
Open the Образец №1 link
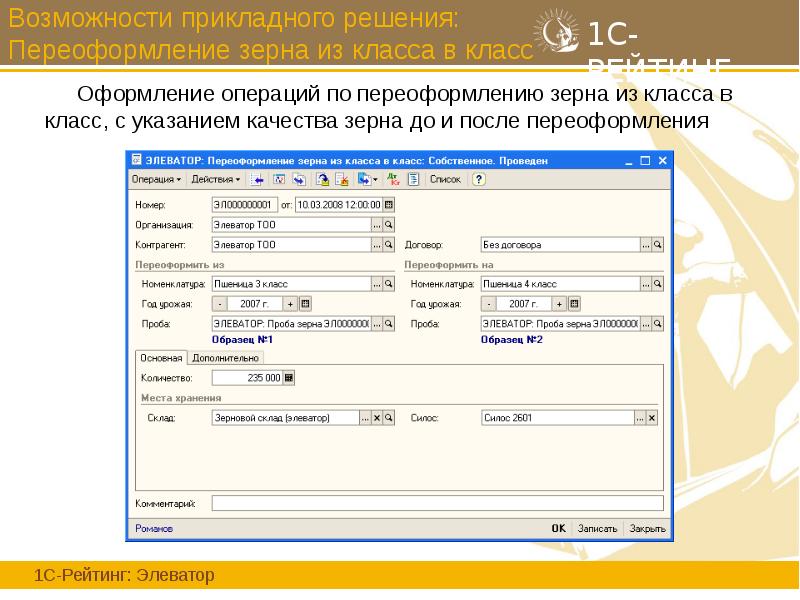point(243,338)
